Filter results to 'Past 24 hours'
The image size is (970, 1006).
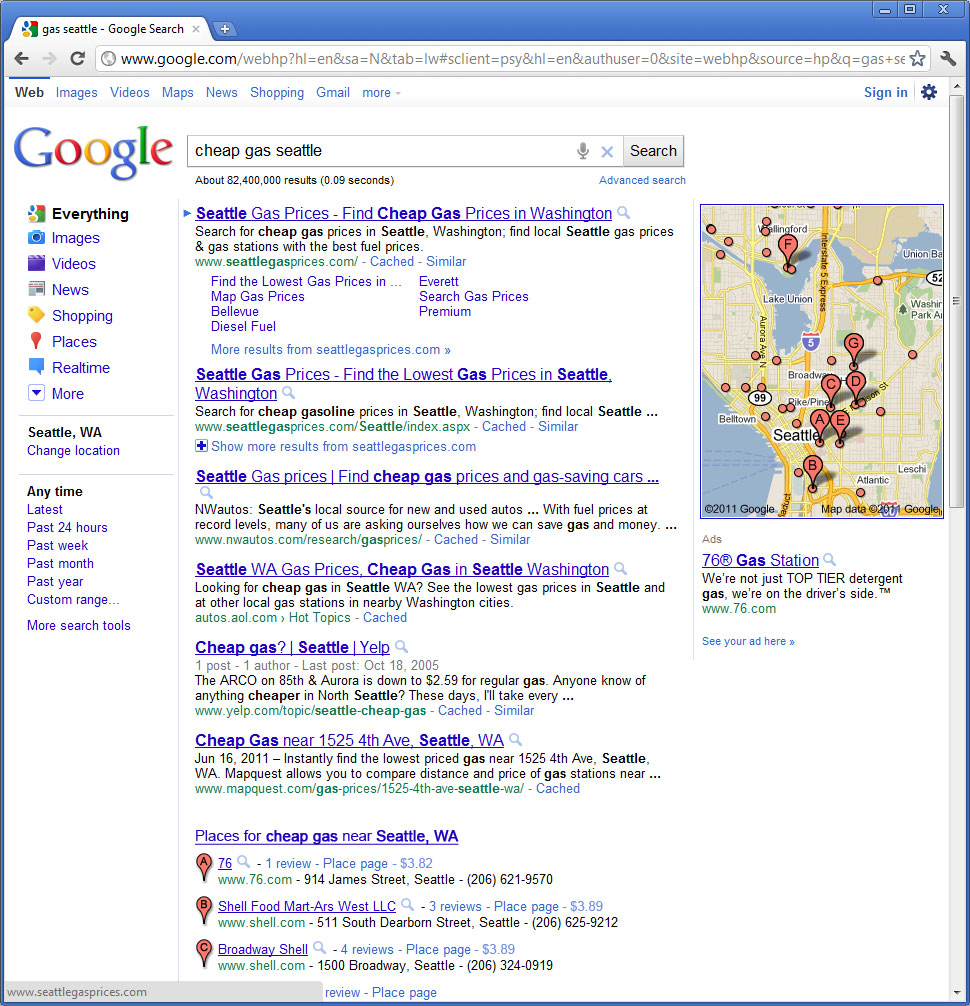pos(67,527)
